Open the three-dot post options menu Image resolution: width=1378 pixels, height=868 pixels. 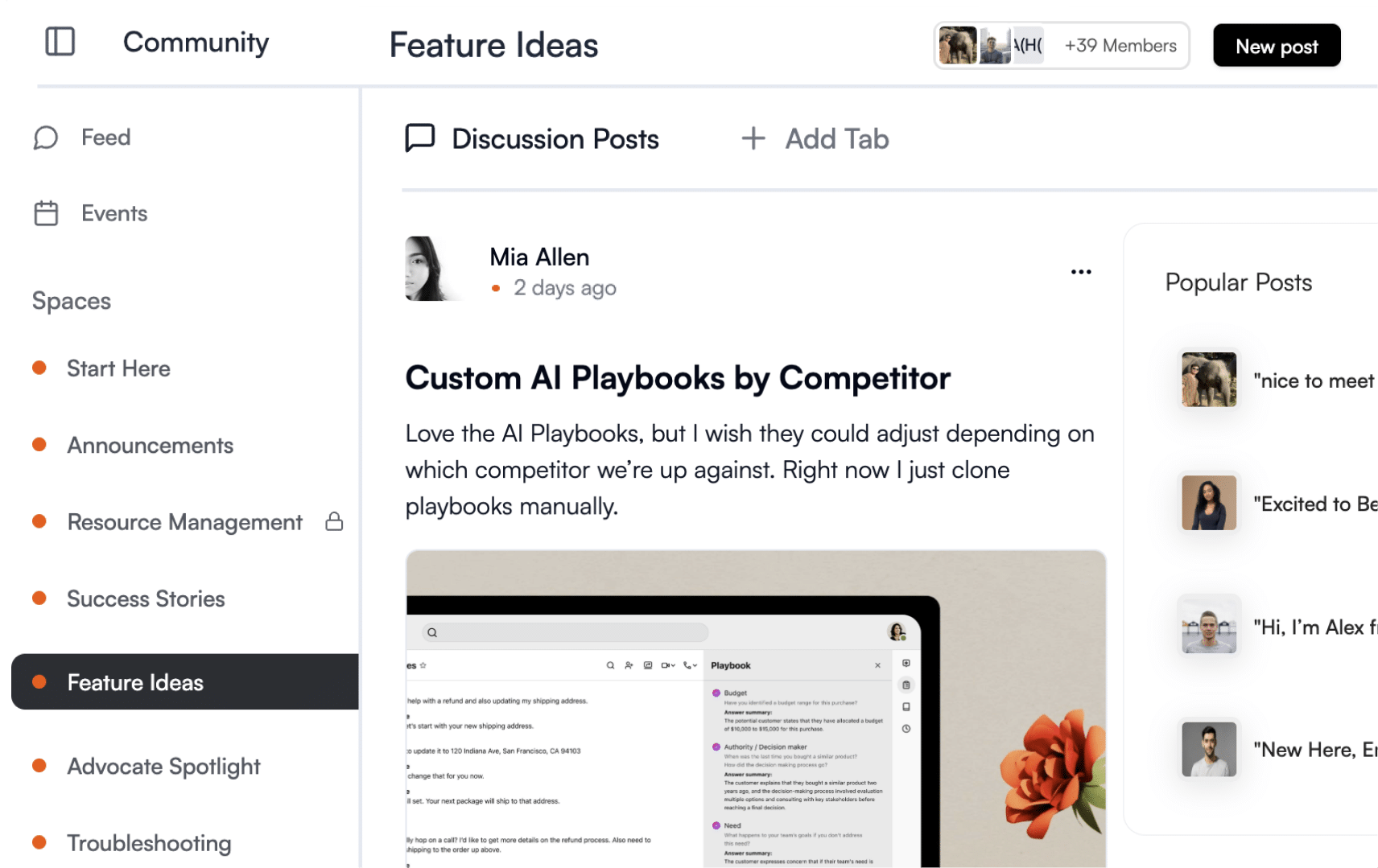pyautogui.click(x=1081, y=272)
